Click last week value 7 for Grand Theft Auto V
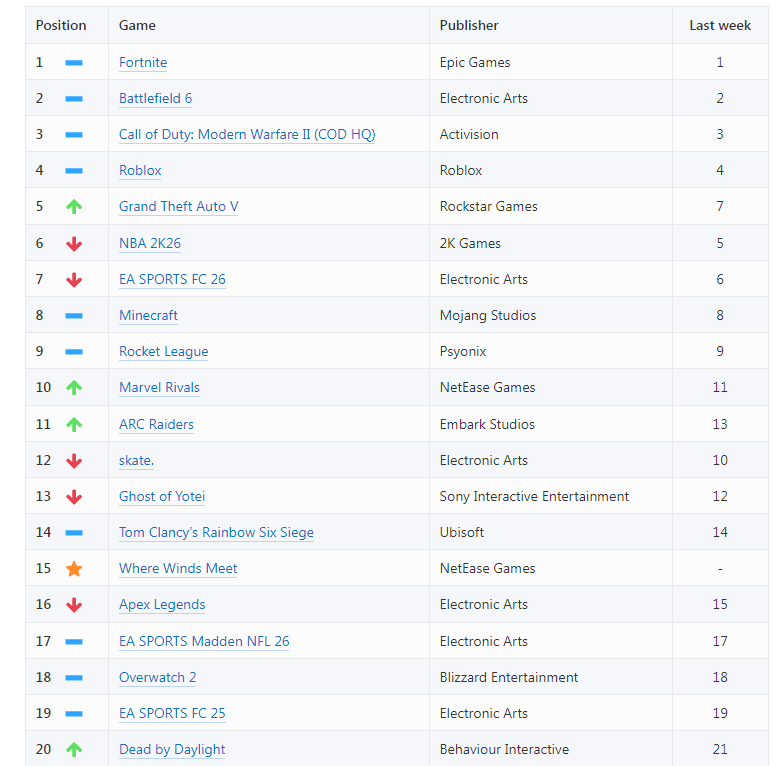 pos(720,206)
